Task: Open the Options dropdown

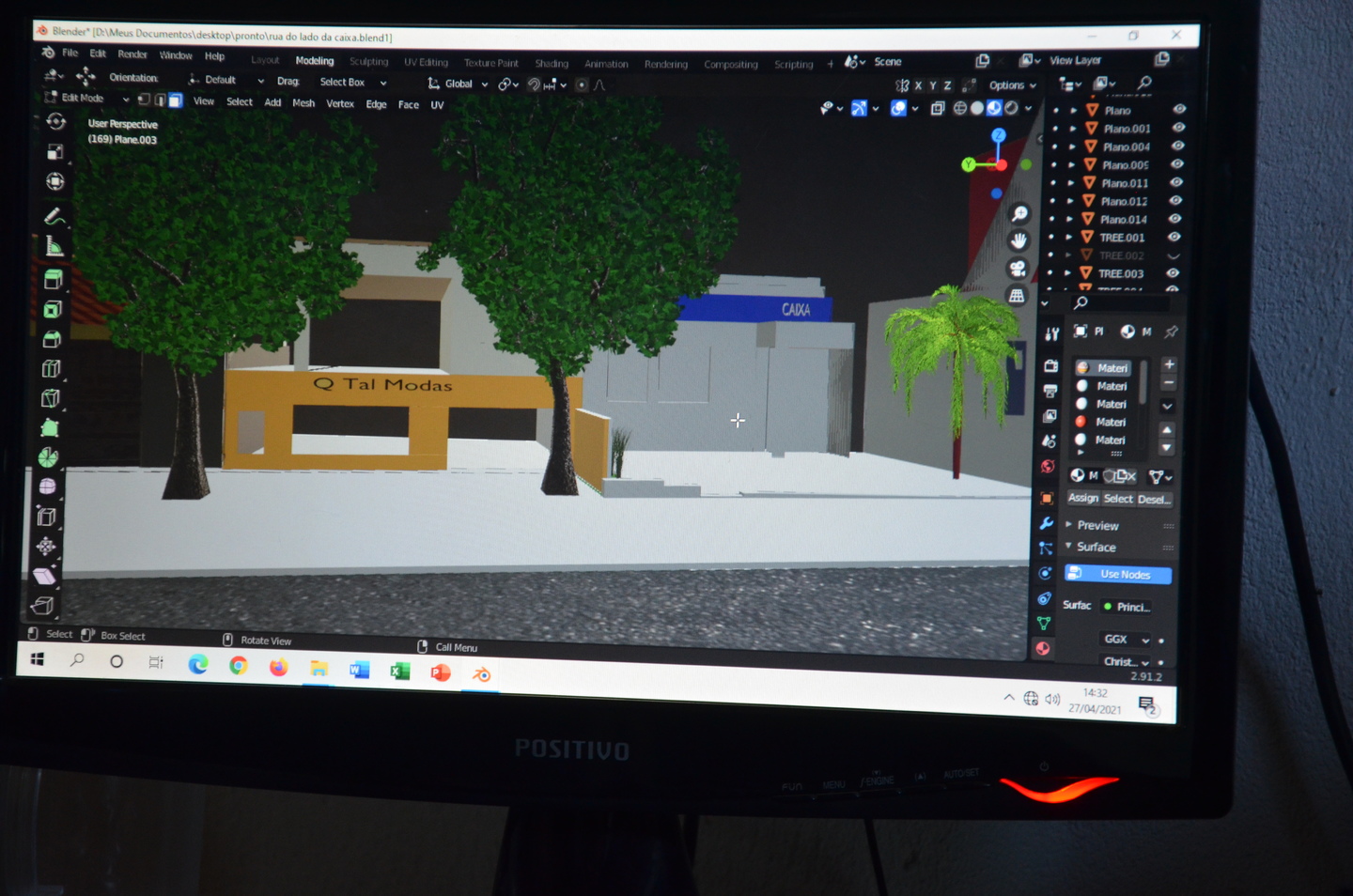Action: (1012, 85)
